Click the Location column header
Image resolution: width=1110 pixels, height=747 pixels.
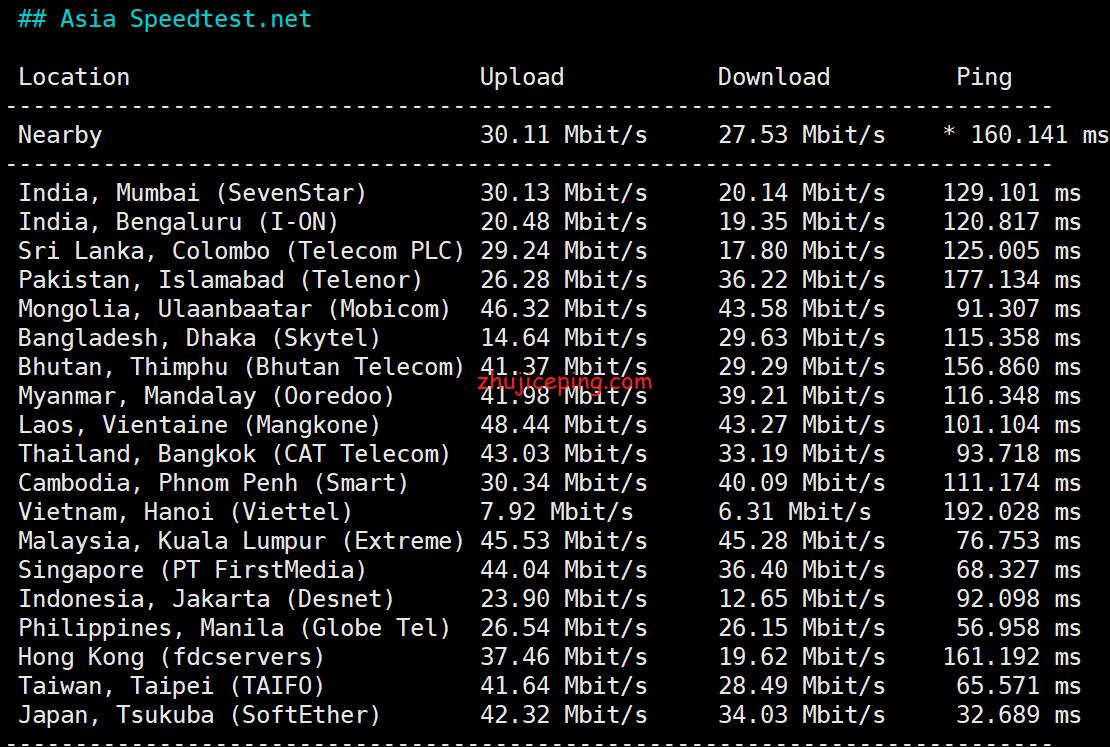pyautogui.click(x=74, y=76)
